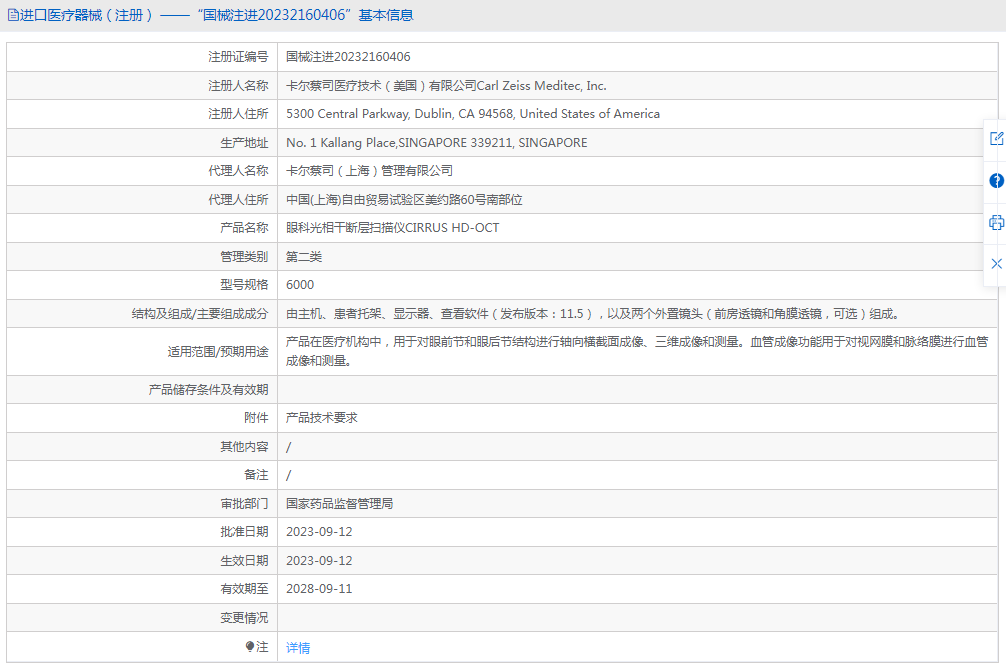Select the attachment value 产品技术要求

[321, 418]
